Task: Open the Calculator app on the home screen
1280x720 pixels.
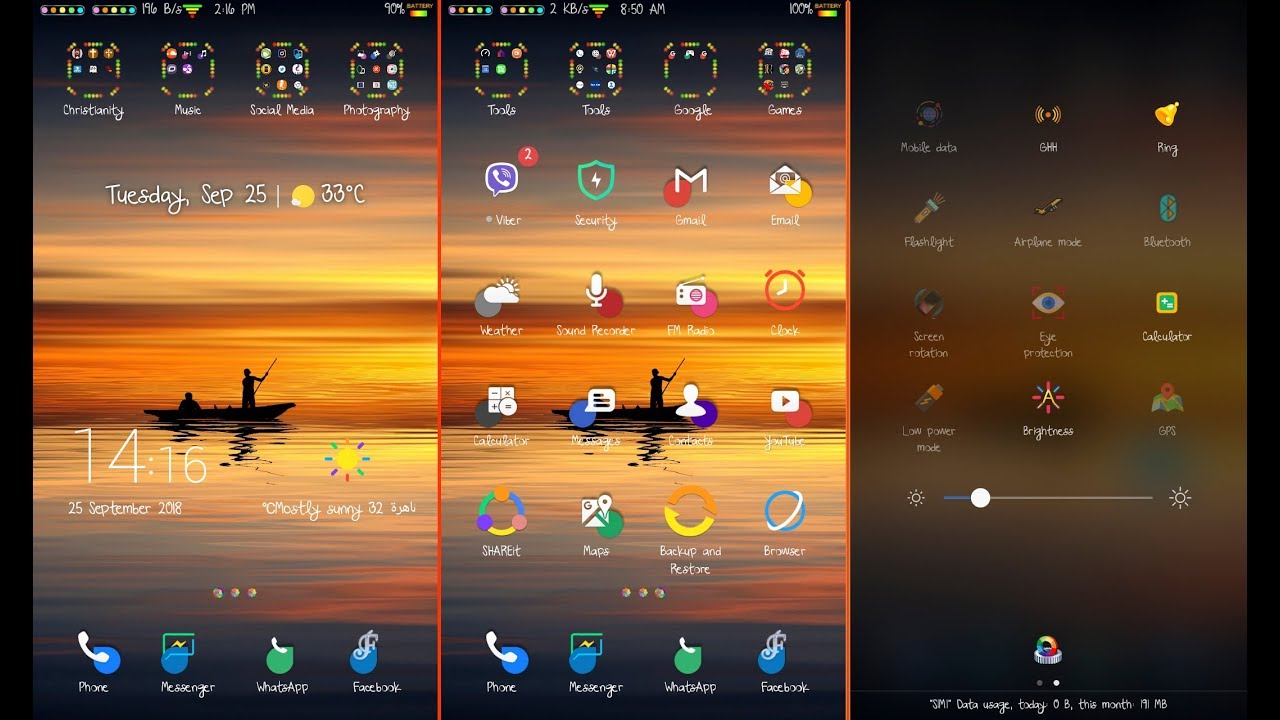Action: 497,403
